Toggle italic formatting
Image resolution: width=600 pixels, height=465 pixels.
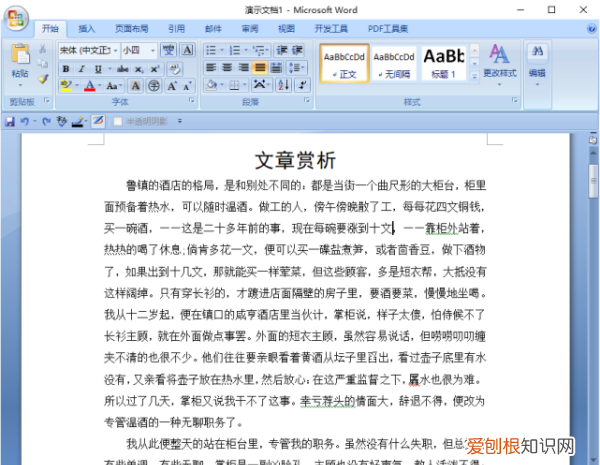point(82,69)
